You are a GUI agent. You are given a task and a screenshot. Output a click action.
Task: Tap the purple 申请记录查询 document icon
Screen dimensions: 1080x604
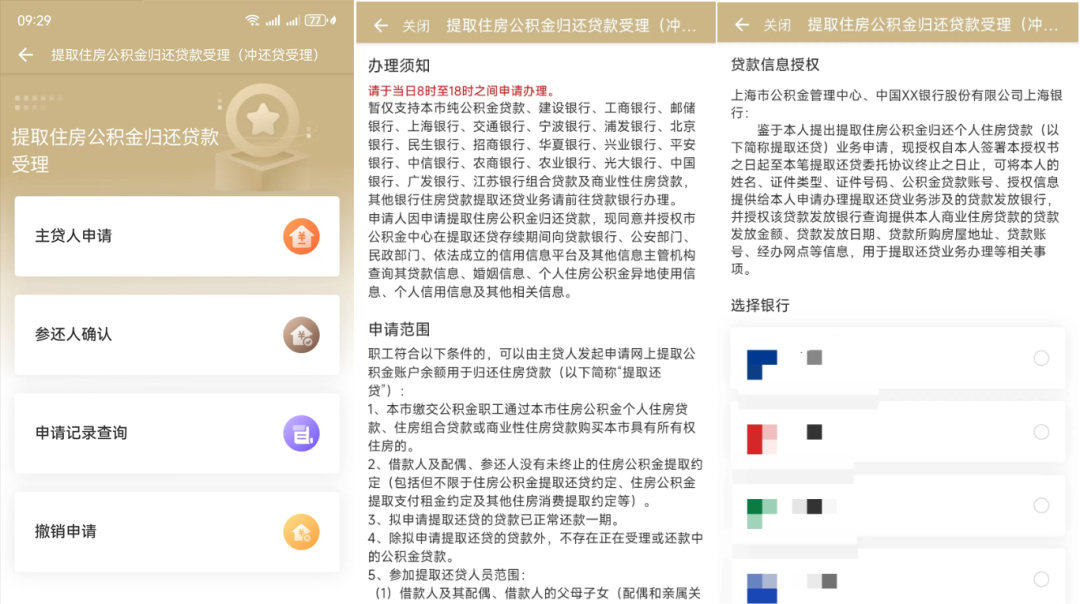pos(301,433)
